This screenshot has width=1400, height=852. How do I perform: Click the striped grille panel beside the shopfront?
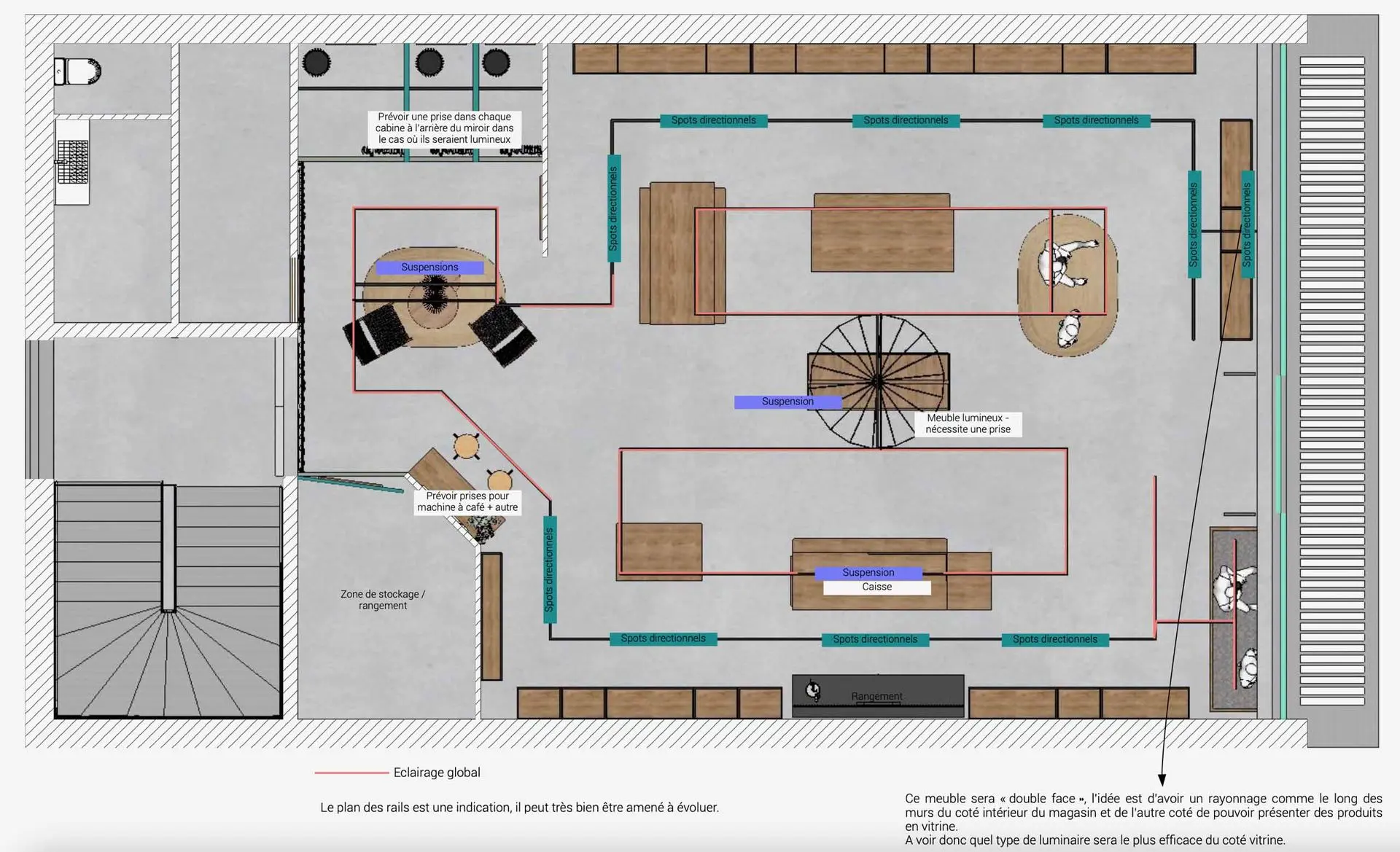coord(1332,381)
